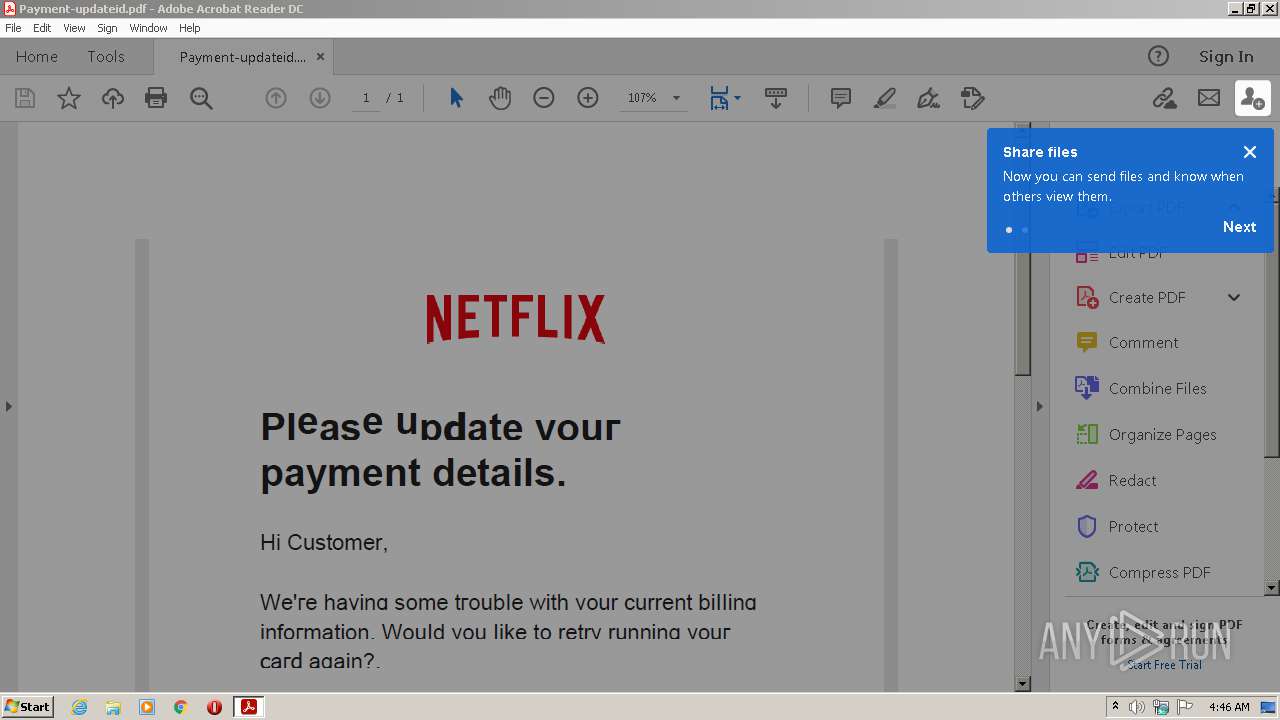Screen dimensions: 1280x720
Task: Open the Sign menu
Action: point(107,28)
